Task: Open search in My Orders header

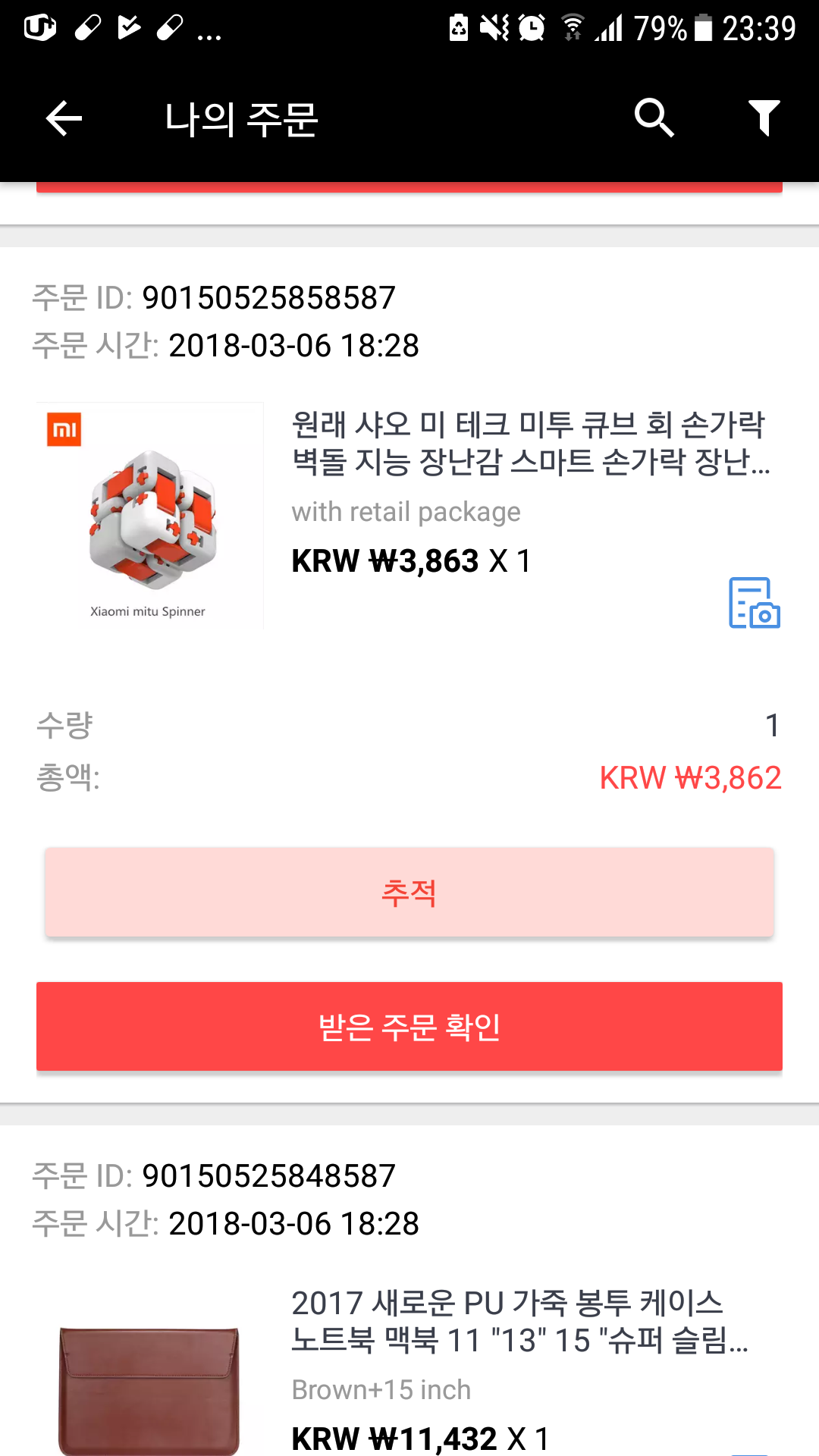Action: click(x=654, y=118)
